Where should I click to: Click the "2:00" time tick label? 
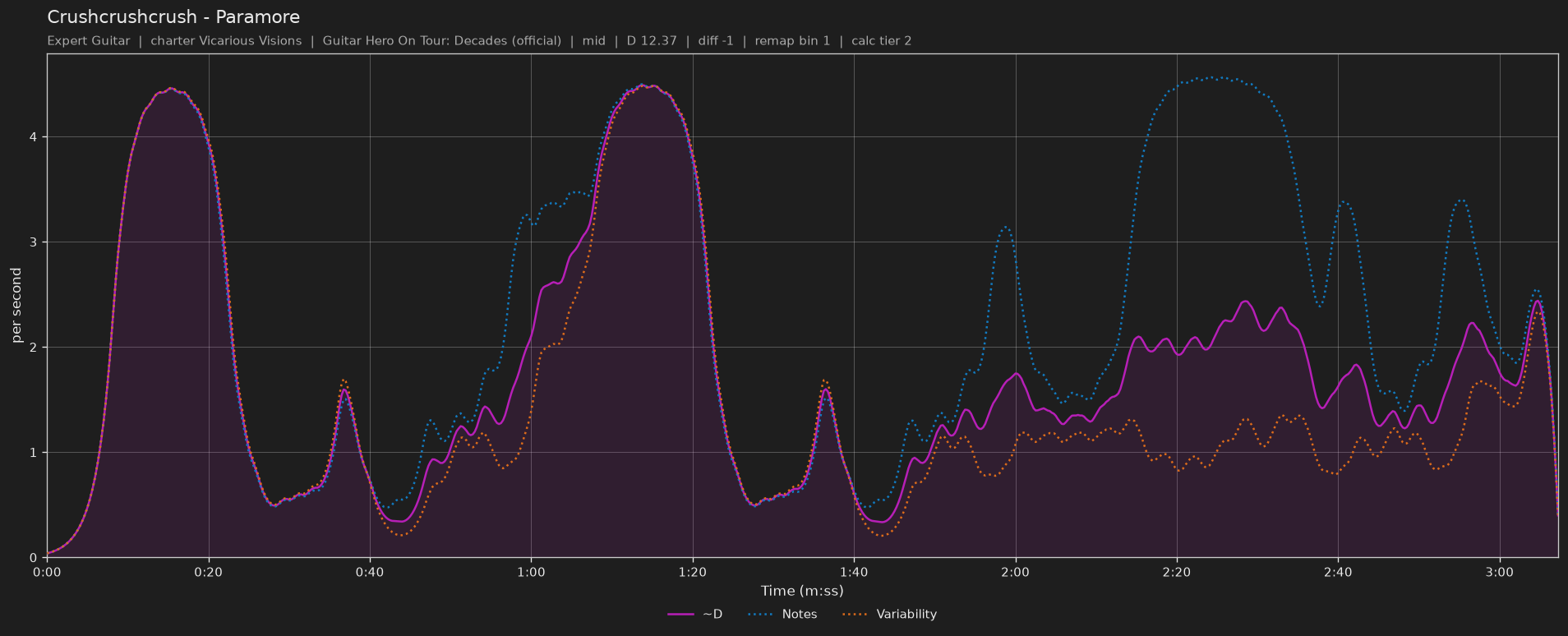[x=1016, y=573]
